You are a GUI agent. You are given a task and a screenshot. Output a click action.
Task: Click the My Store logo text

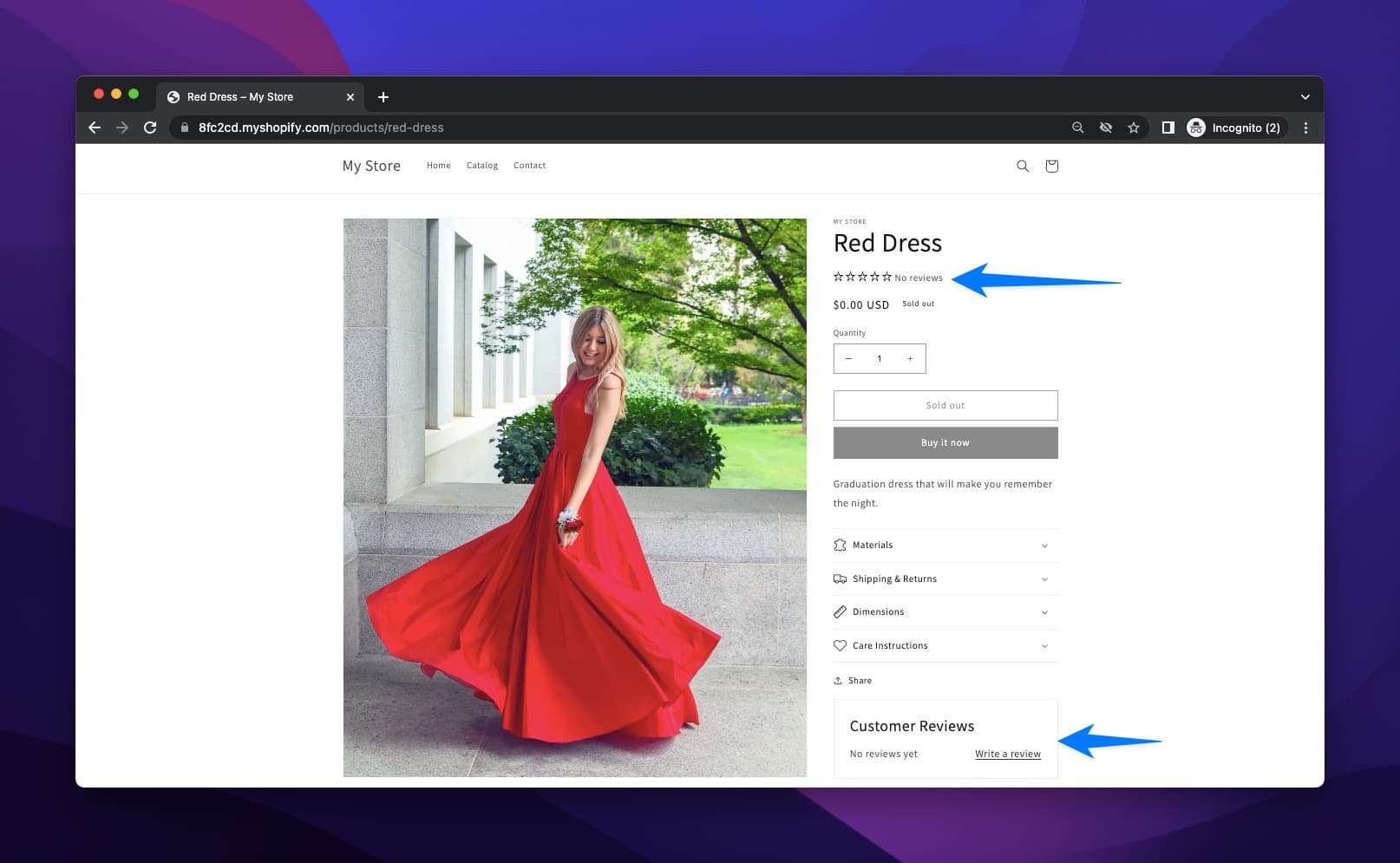pyautogui.click(x=371, y=166)
